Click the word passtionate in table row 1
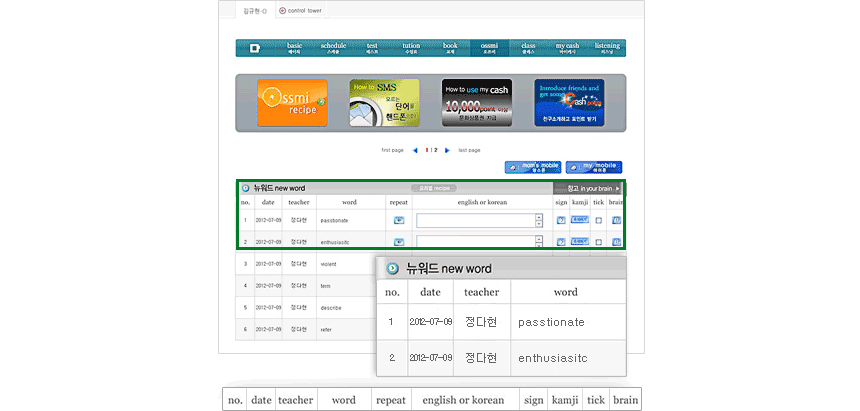860x411 pixels. pyautogui.click(x=335, y=221)
